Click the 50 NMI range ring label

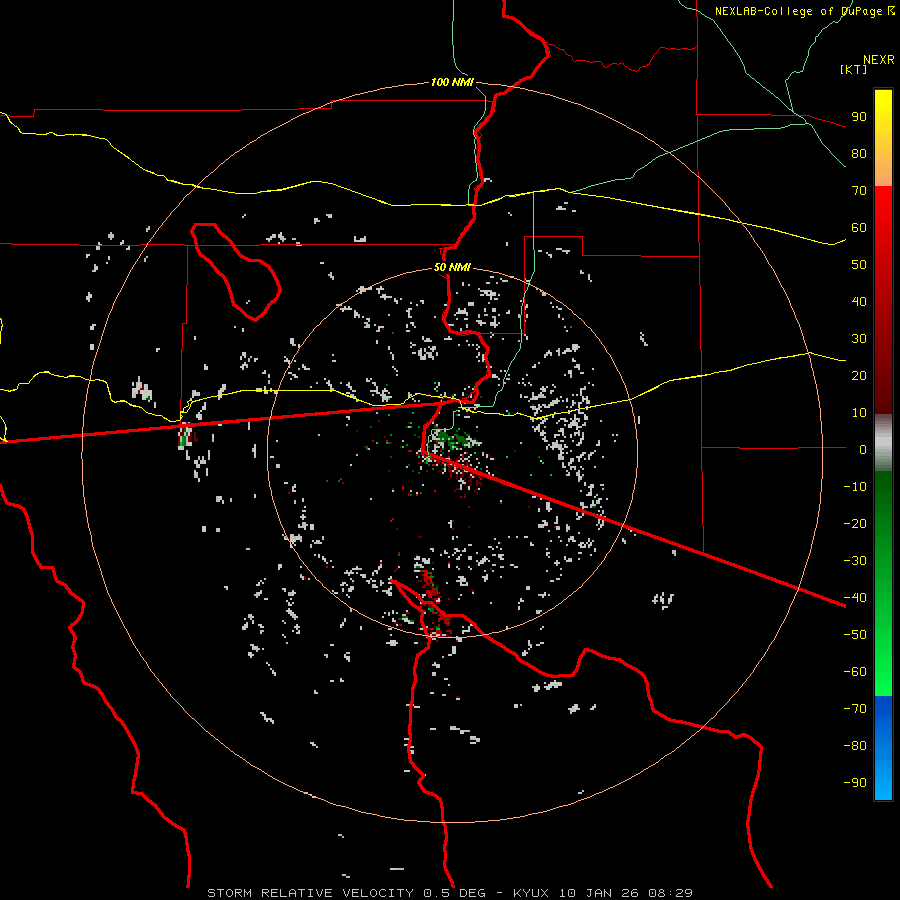(x=452, y=267)
